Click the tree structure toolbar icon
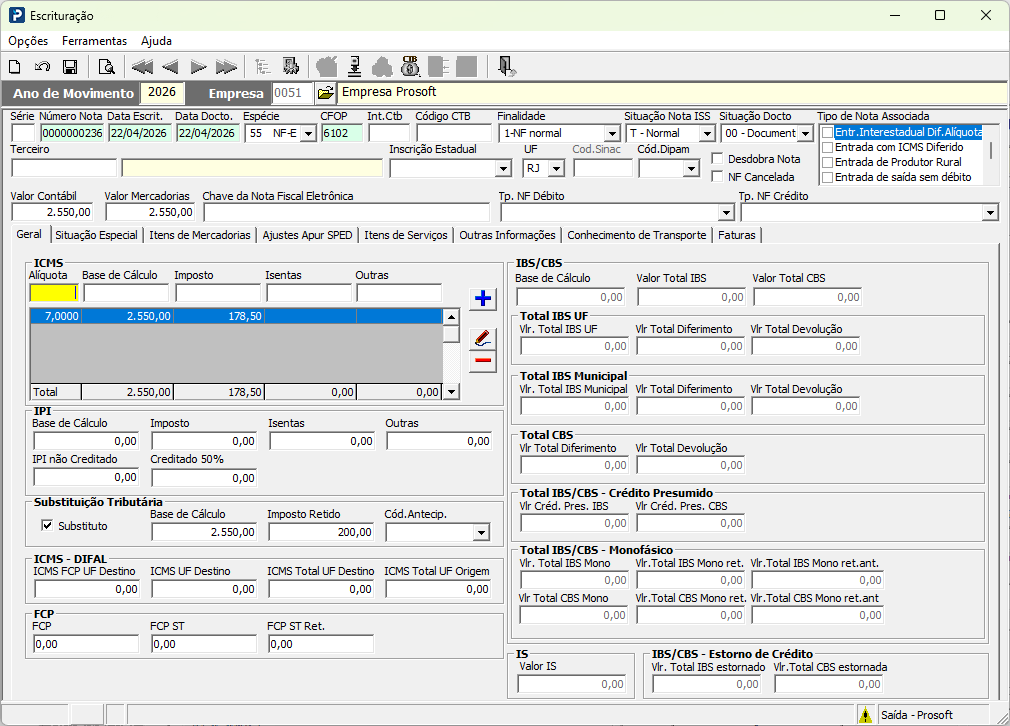 pyautogui.click(x=262, y=66)
